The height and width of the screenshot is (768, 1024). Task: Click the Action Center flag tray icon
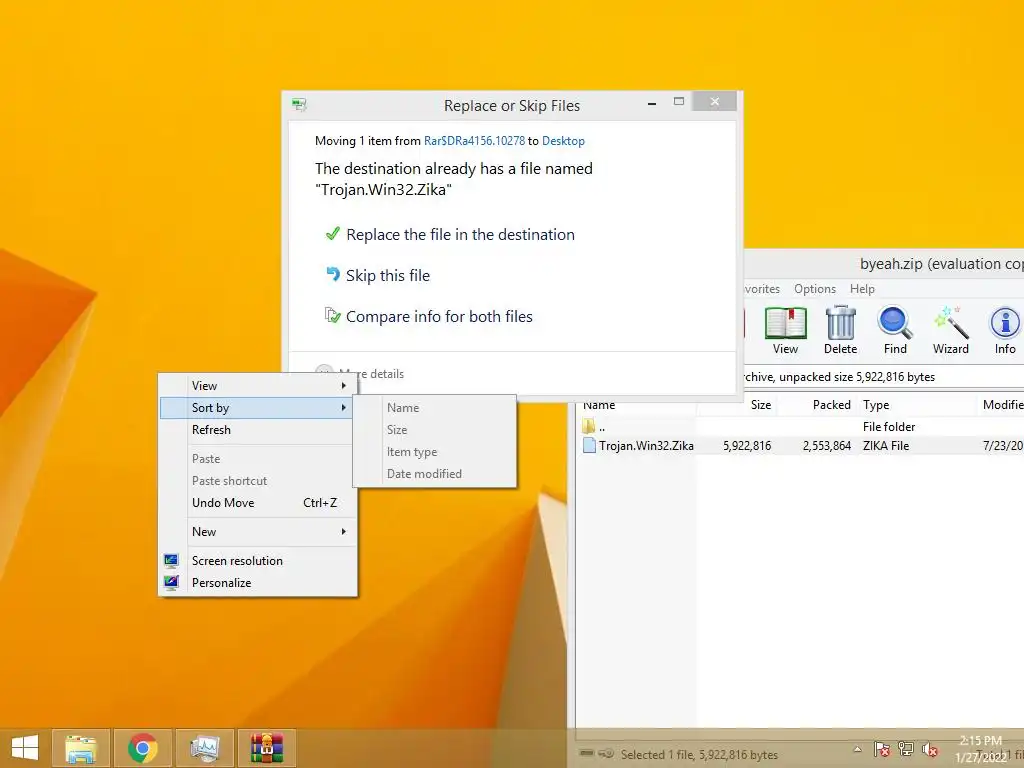(882, 749)
